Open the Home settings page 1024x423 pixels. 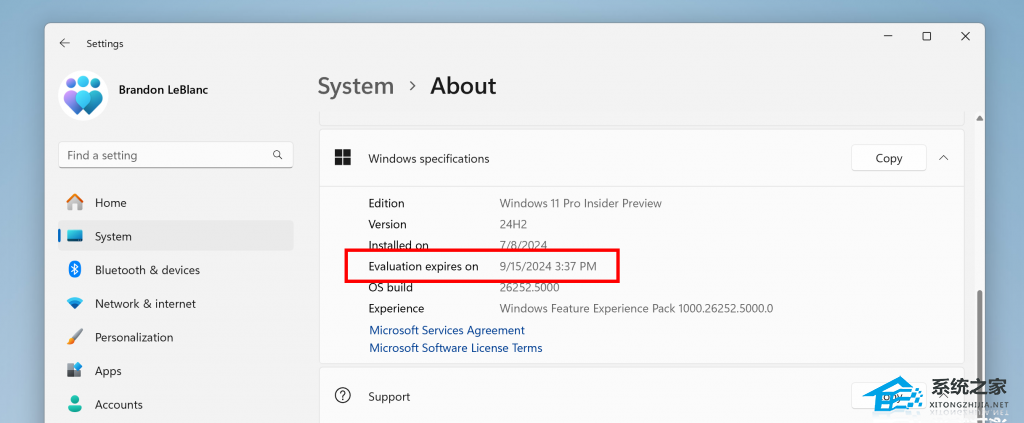[176, 202]
